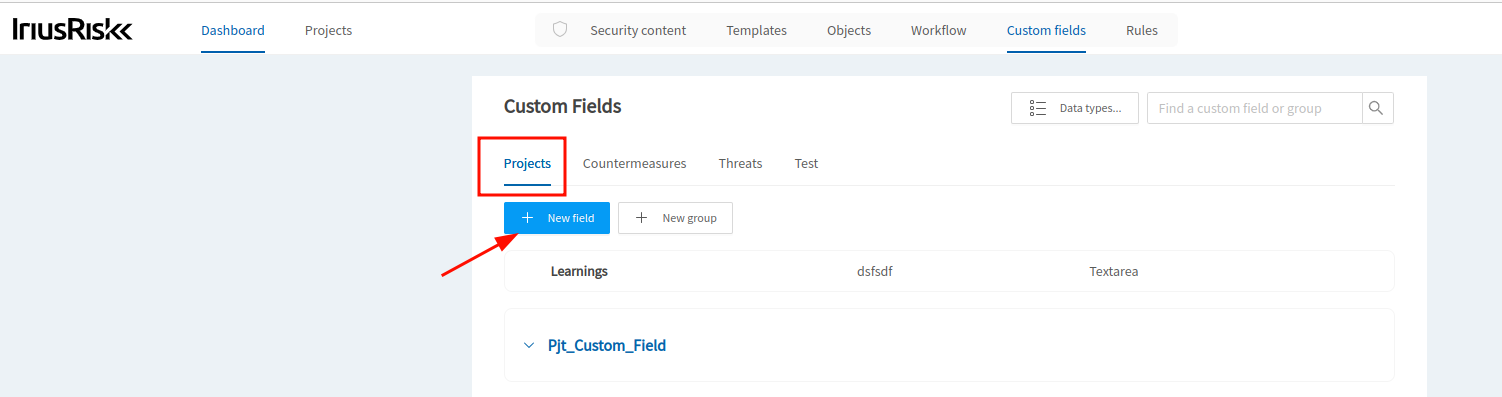Image resolution: width=1502 pixels, height=397 pixels.
Task: Switch to the Objects section
Action: click(x=849, y=30)
